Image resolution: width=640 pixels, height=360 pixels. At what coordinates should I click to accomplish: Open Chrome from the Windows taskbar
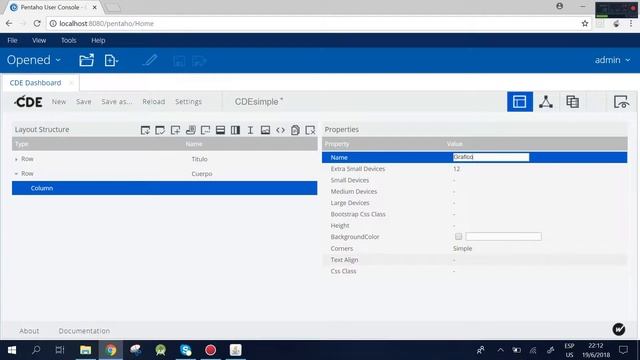pyautogui.click(x=111, y=350)
